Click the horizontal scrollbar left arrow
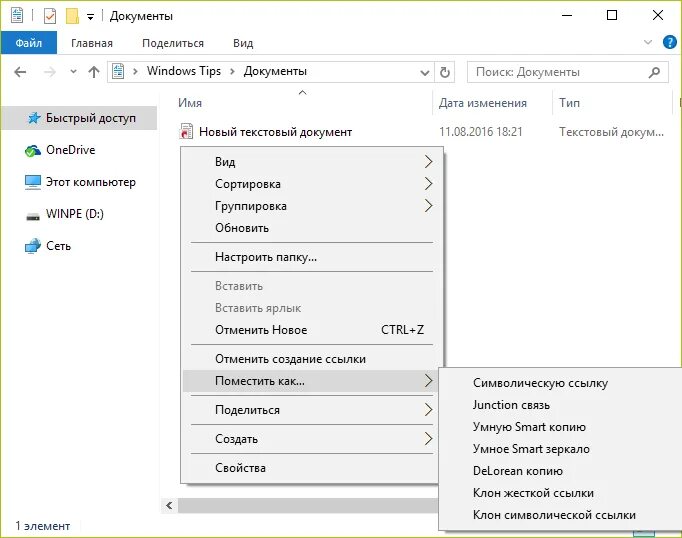682x538 pixels. (x=169, y=506)
